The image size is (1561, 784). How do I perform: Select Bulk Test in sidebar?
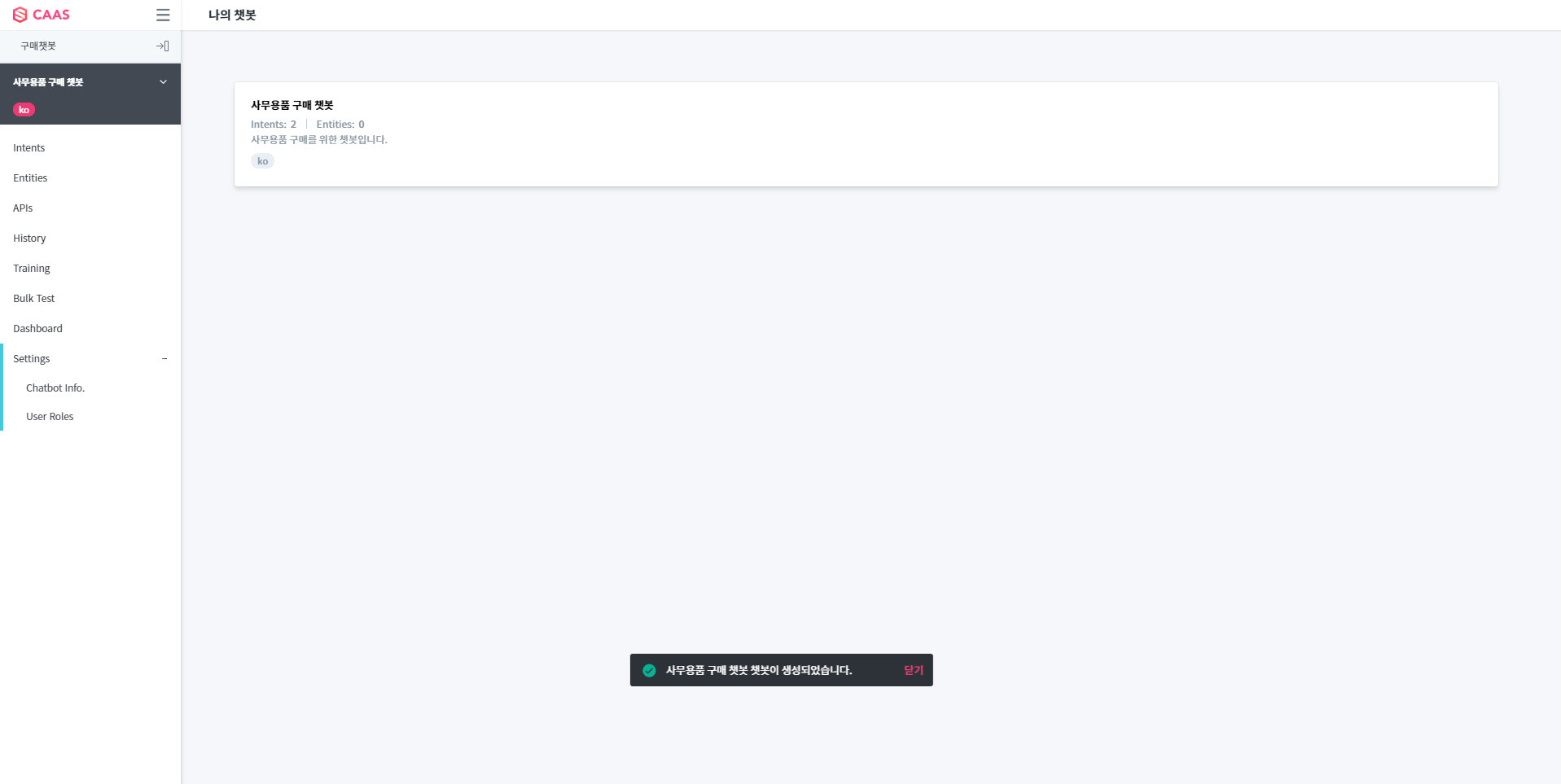point(34,299)
